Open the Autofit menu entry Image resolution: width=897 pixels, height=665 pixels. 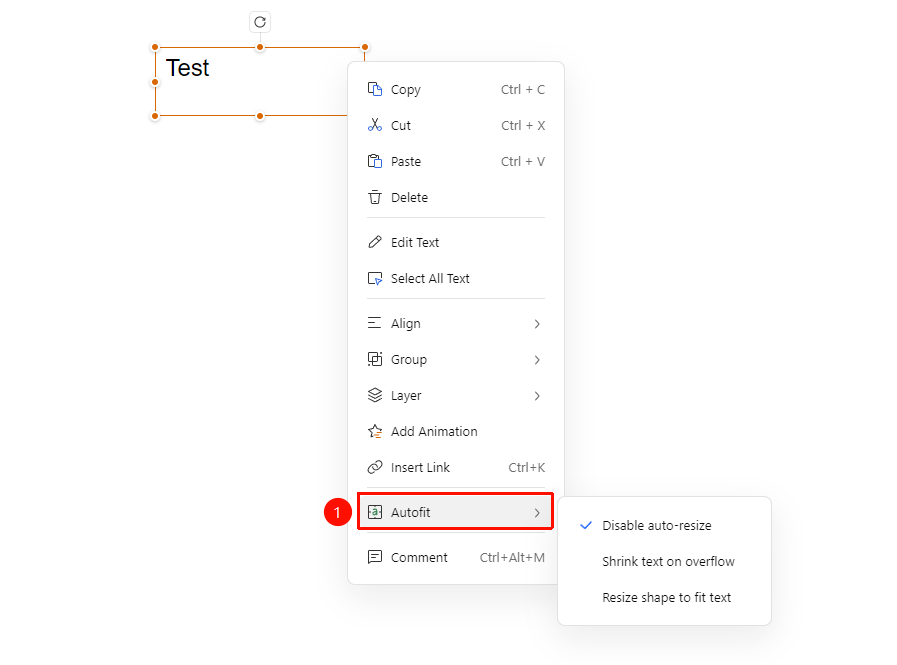[456, 512]
